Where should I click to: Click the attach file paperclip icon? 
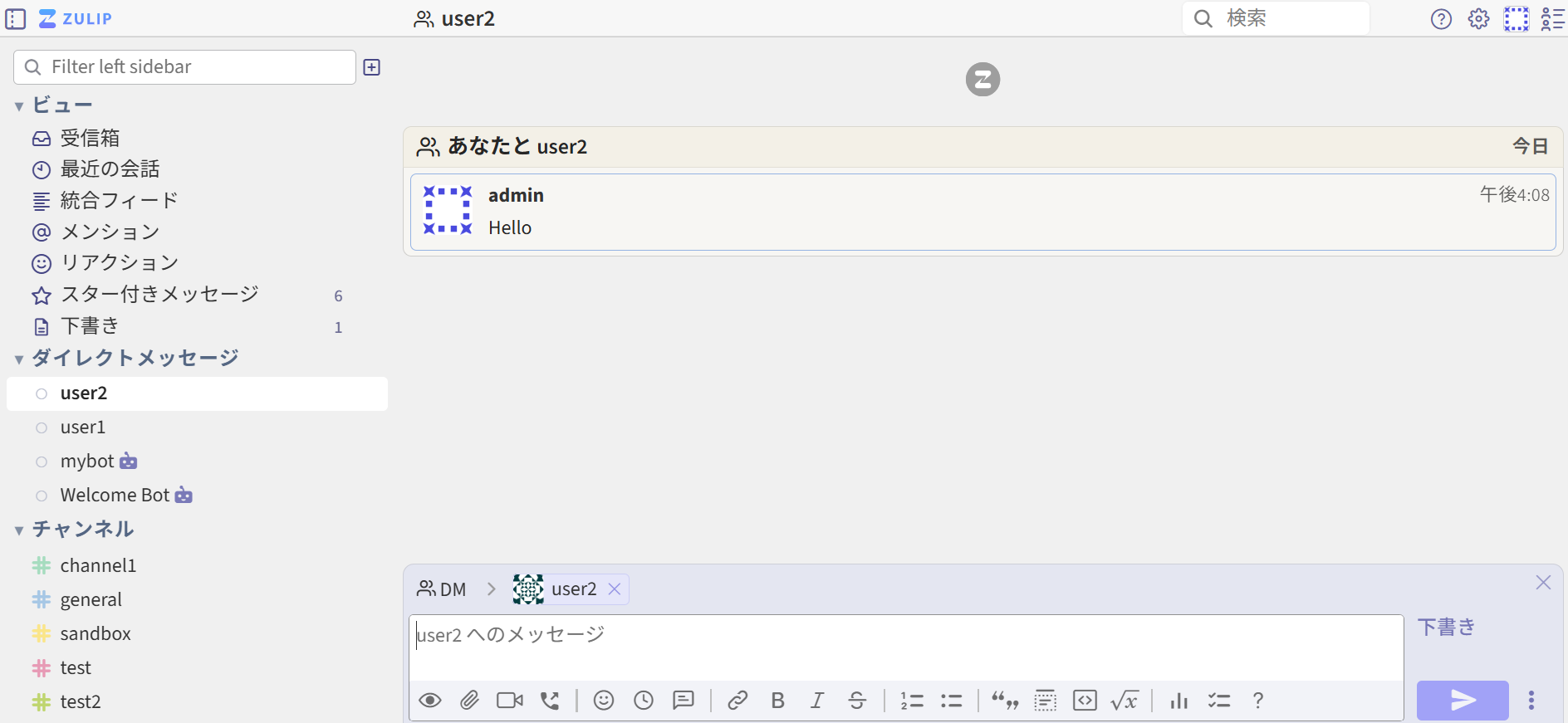click(469, 701)
